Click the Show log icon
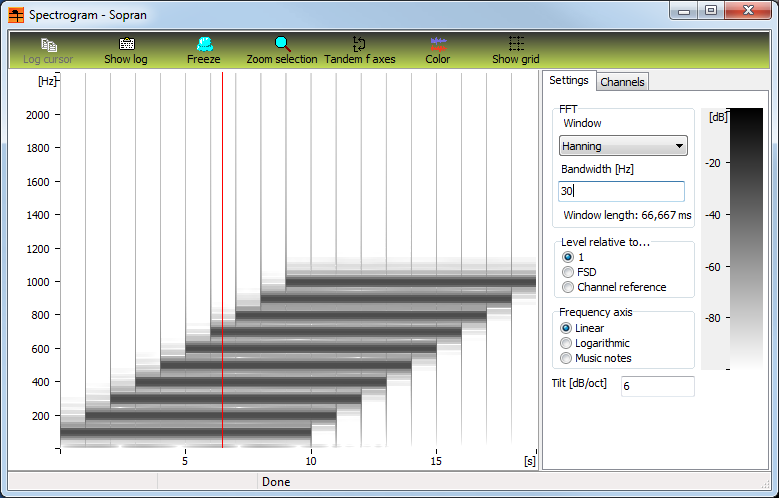The height and width of the screenshot is (498, 779). [x=126, y=45]
